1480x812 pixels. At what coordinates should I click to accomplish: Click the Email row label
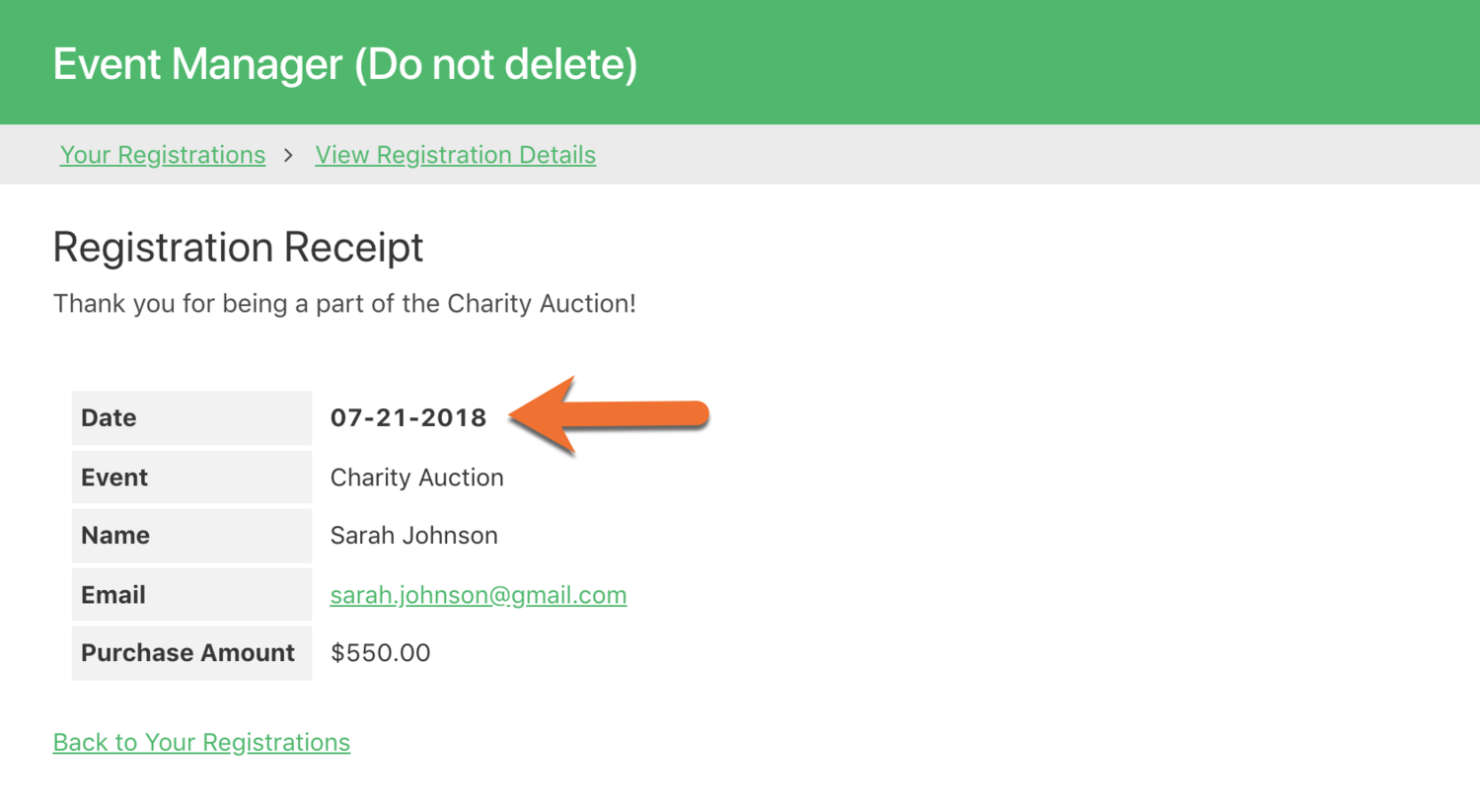coord(113,595)
